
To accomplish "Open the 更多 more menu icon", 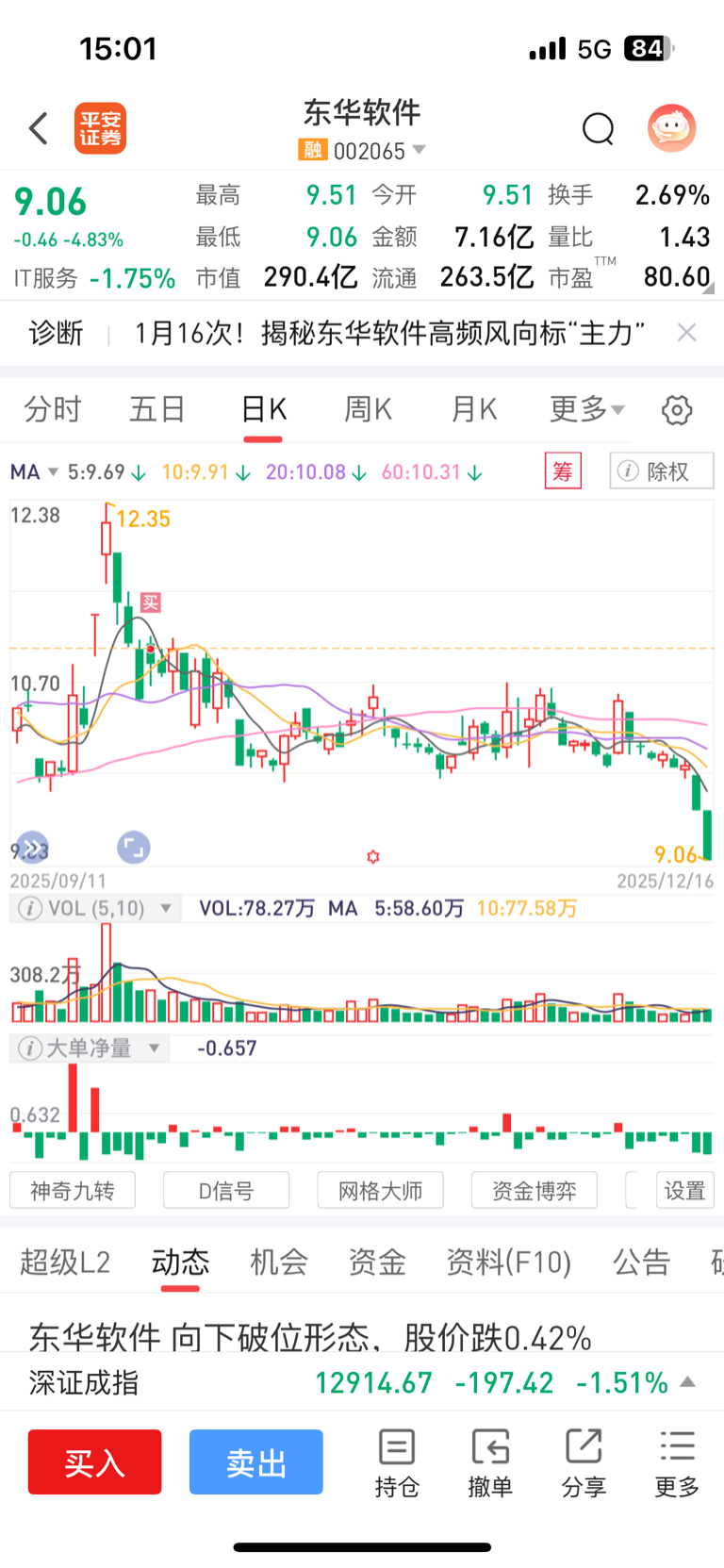I will pos(677,1463).
